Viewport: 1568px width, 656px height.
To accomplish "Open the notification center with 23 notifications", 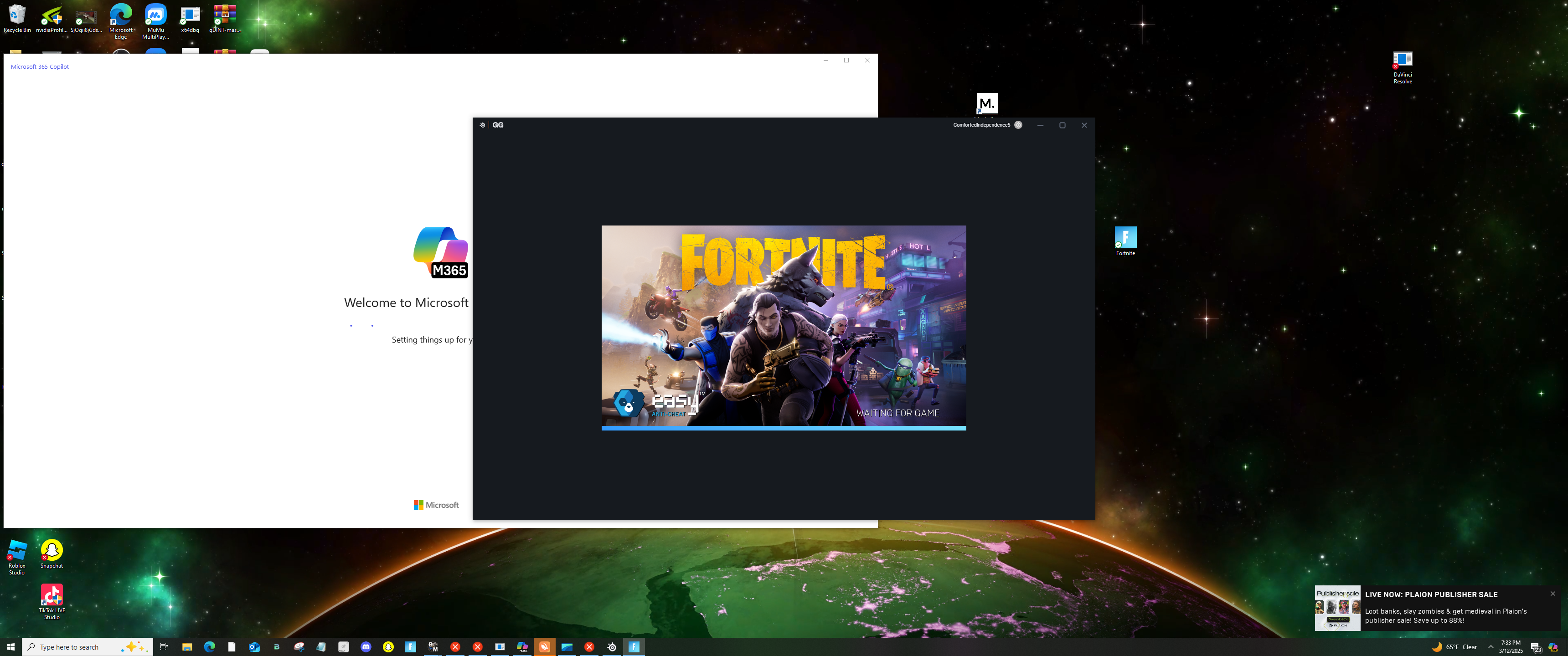I will click(x=1536, y=647).
